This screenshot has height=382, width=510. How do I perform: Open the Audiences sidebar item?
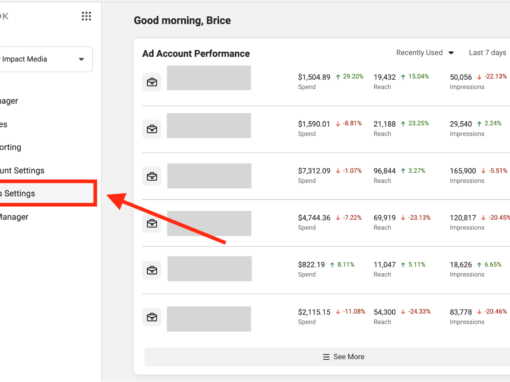coord(4,124)
